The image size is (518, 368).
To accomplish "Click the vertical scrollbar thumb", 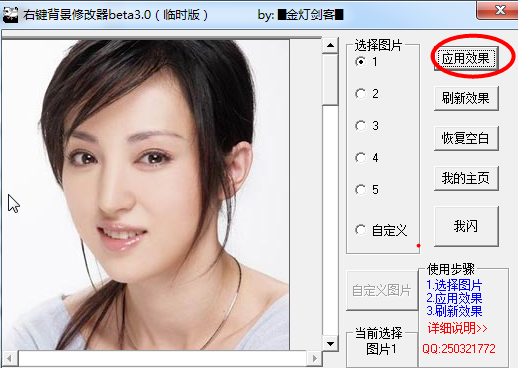I will (330, 79).
